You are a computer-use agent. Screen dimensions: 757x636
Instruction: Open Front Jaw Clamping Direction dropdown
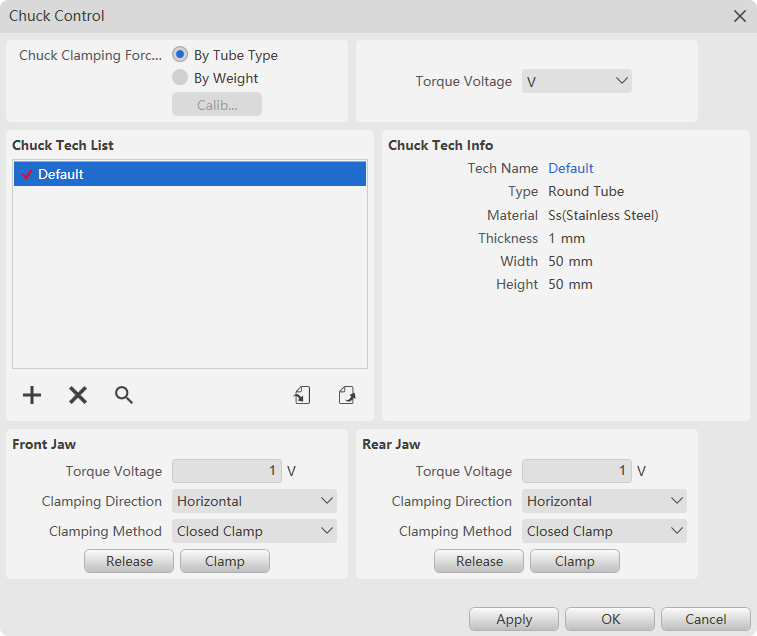[x=254, y=501]
